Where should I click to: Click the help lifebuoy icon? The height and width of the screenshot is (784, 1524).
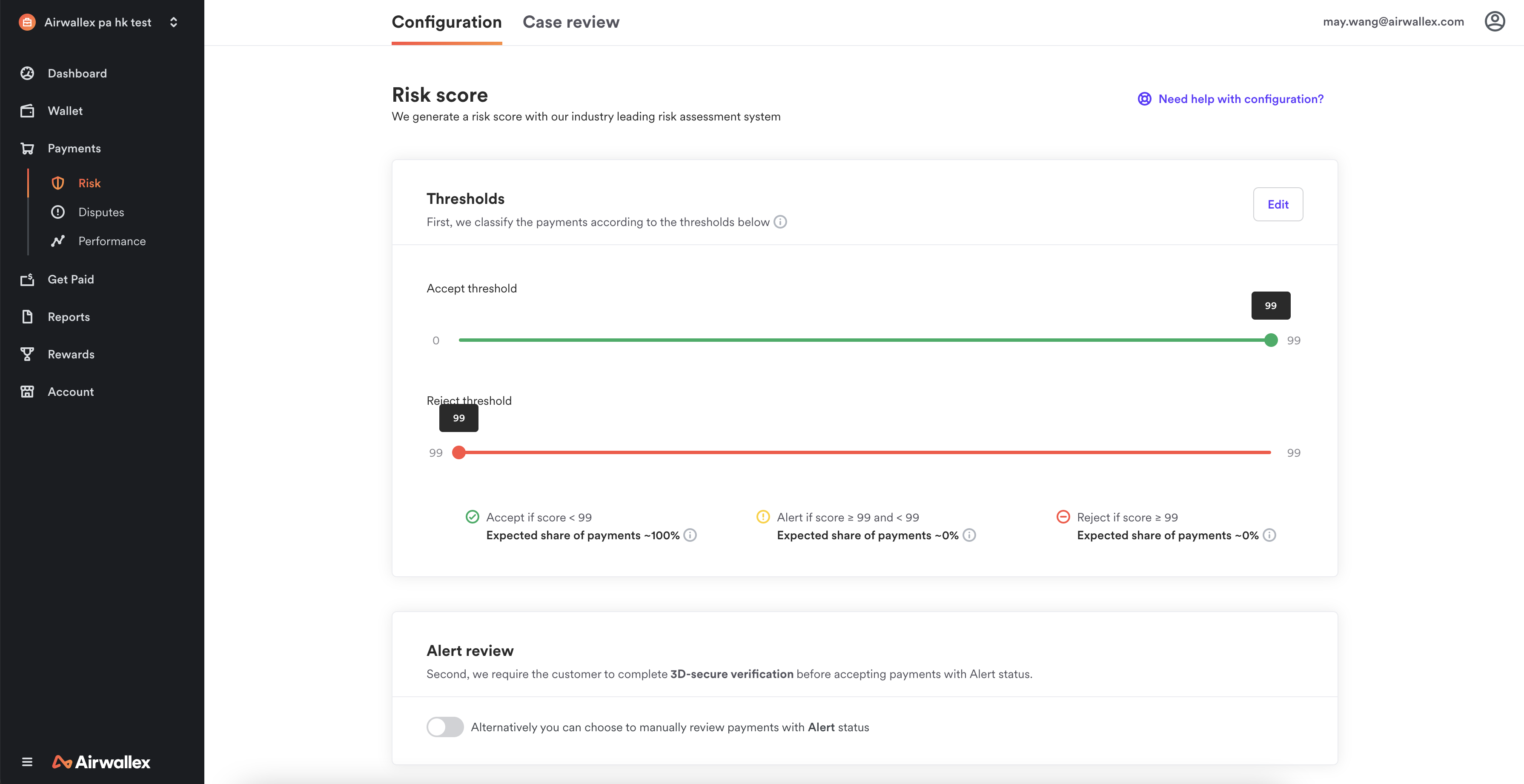click(x=1144, y=99)
